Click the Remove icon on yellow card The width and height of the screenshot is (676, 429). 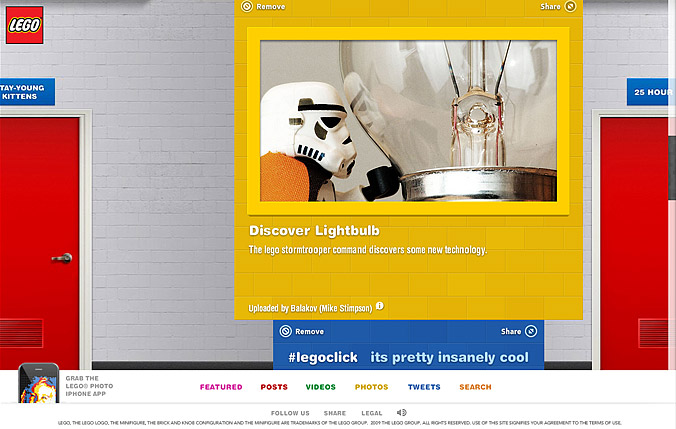247,6
